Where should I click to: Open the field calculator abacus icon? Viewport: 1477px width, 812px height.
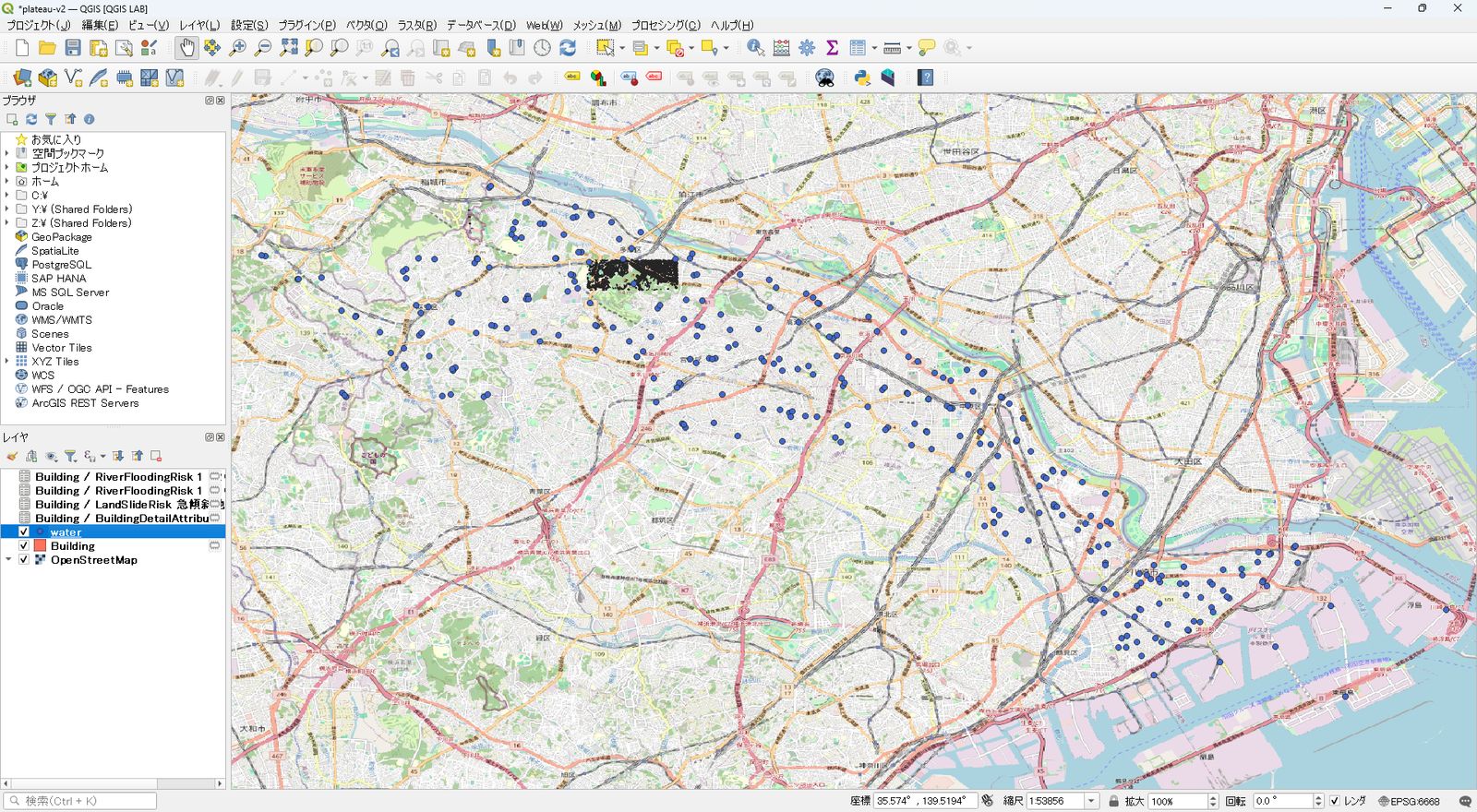tap(782, 48)
